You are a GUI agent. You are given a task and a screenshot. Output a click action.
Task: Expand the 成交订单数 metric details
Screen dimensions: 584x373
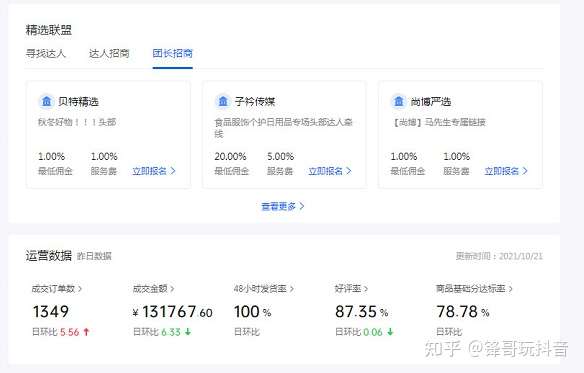[x=57, y=289]
